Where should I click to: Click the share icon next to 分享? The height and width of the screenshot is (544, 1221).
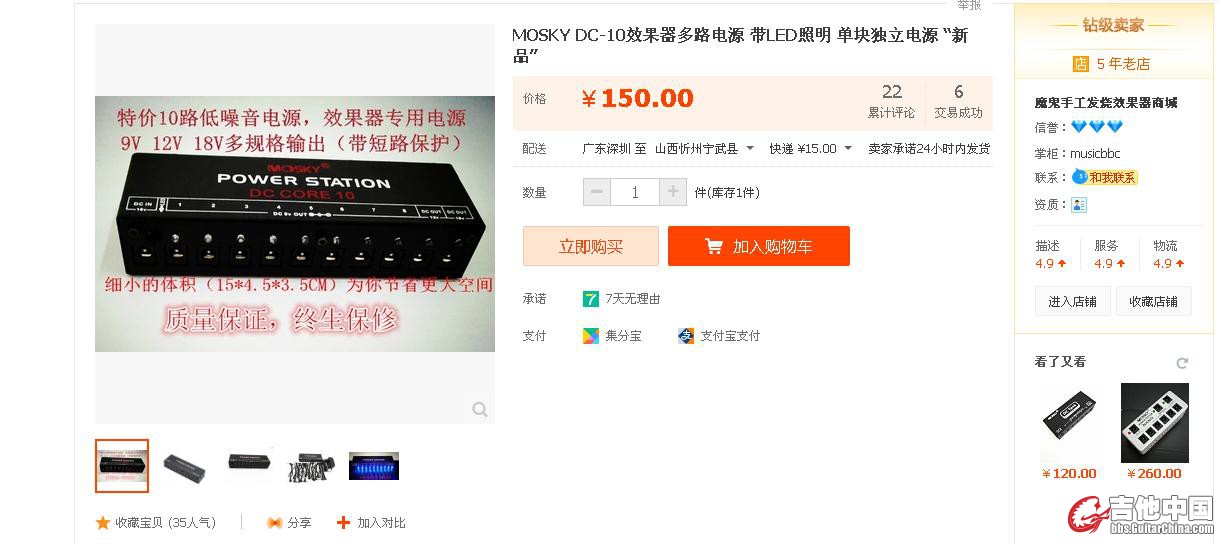click(275, 522)
